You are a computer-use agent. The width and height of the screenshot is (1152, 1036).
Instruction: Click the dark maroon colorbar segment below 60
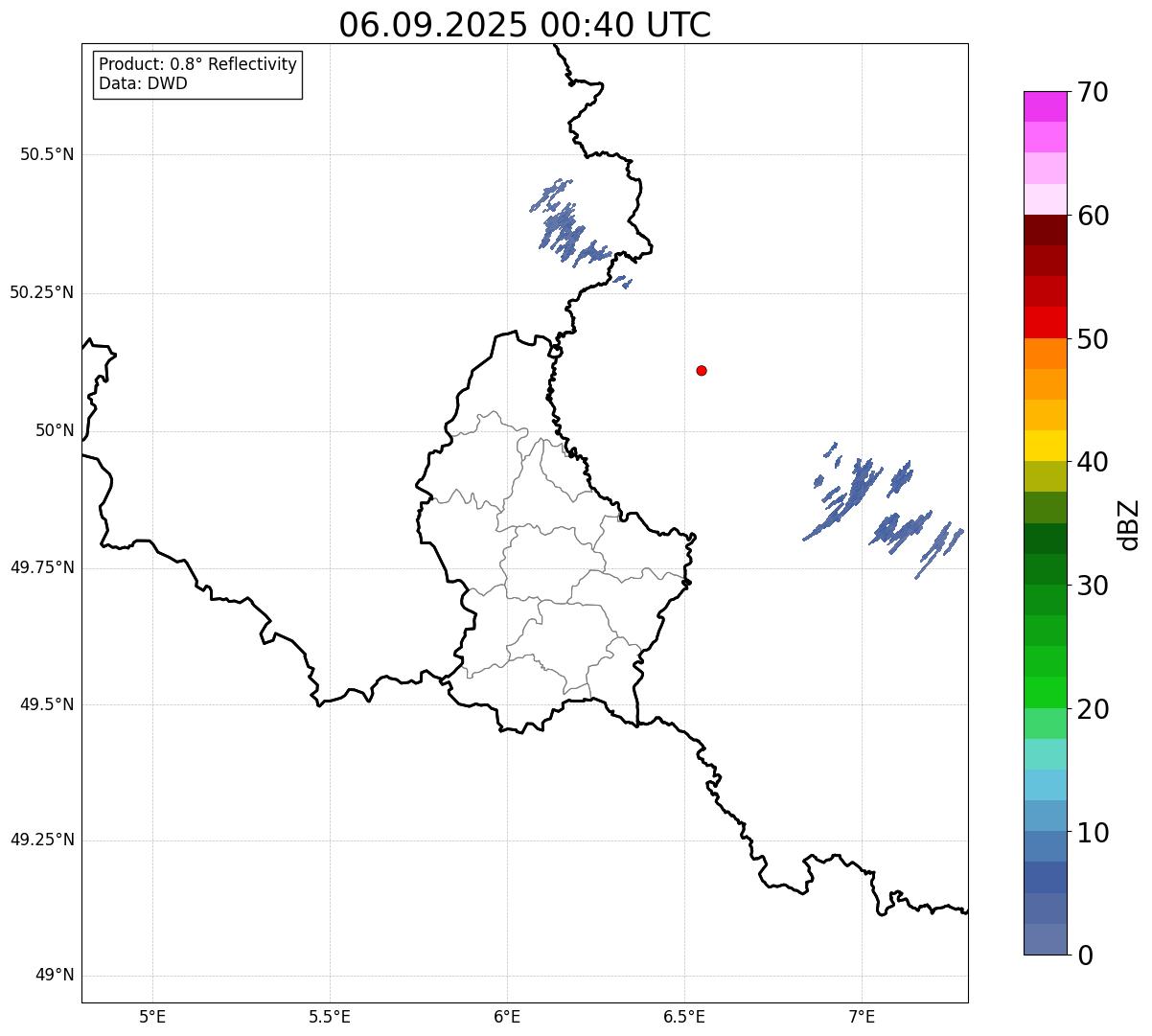click(x=1045, y=230)
